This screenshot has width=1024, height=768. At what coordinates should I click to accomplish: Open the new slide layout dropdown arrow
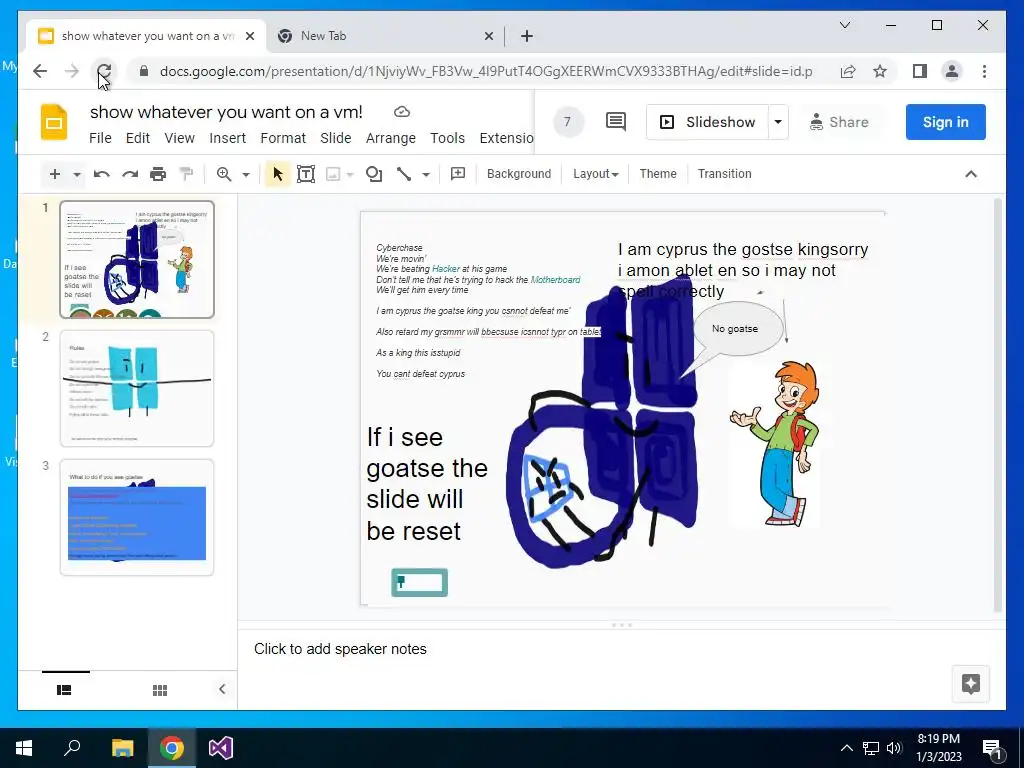[x=77, y=174]
